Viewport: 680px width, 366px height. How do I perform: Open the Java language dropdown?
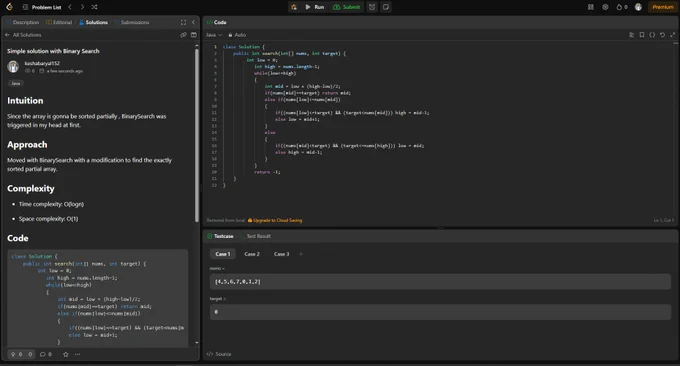point(214,35)
